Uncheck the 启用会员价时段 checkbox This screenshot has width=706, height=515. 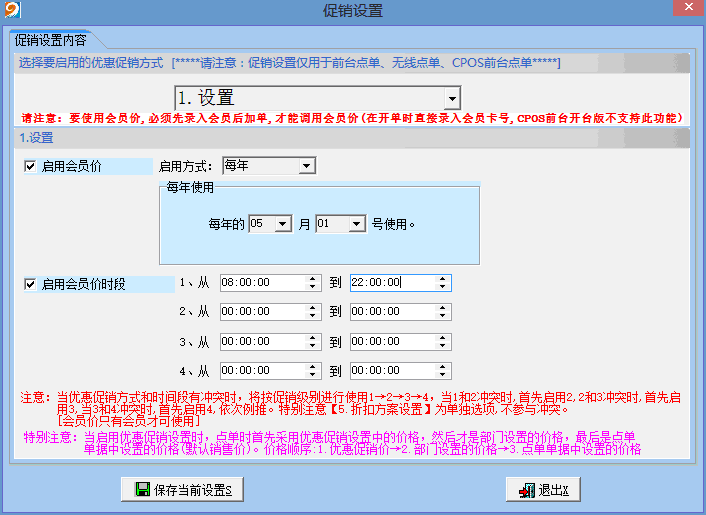[30, 284]
